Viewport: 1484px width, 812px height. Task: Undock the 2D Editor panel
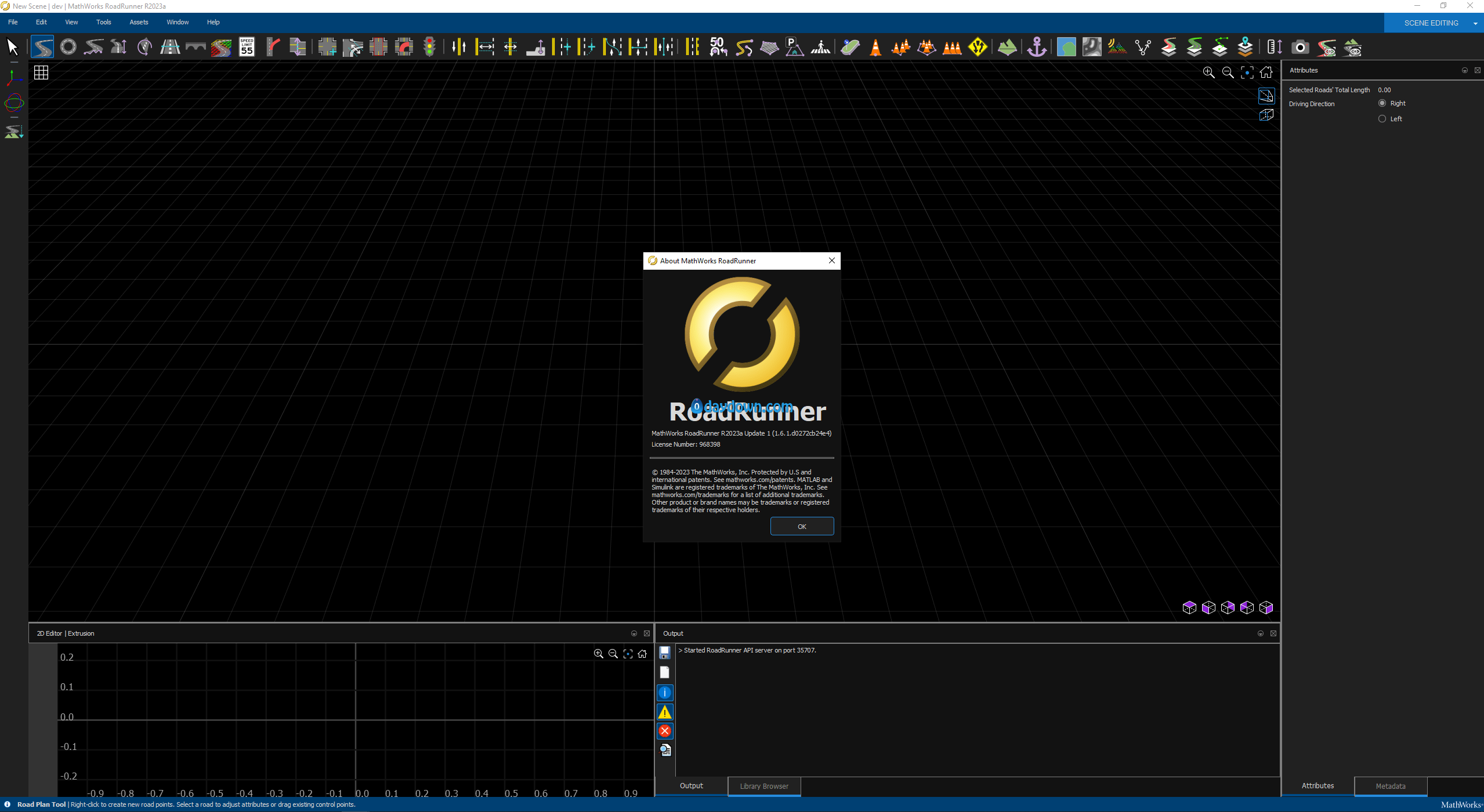coord(647,633)
